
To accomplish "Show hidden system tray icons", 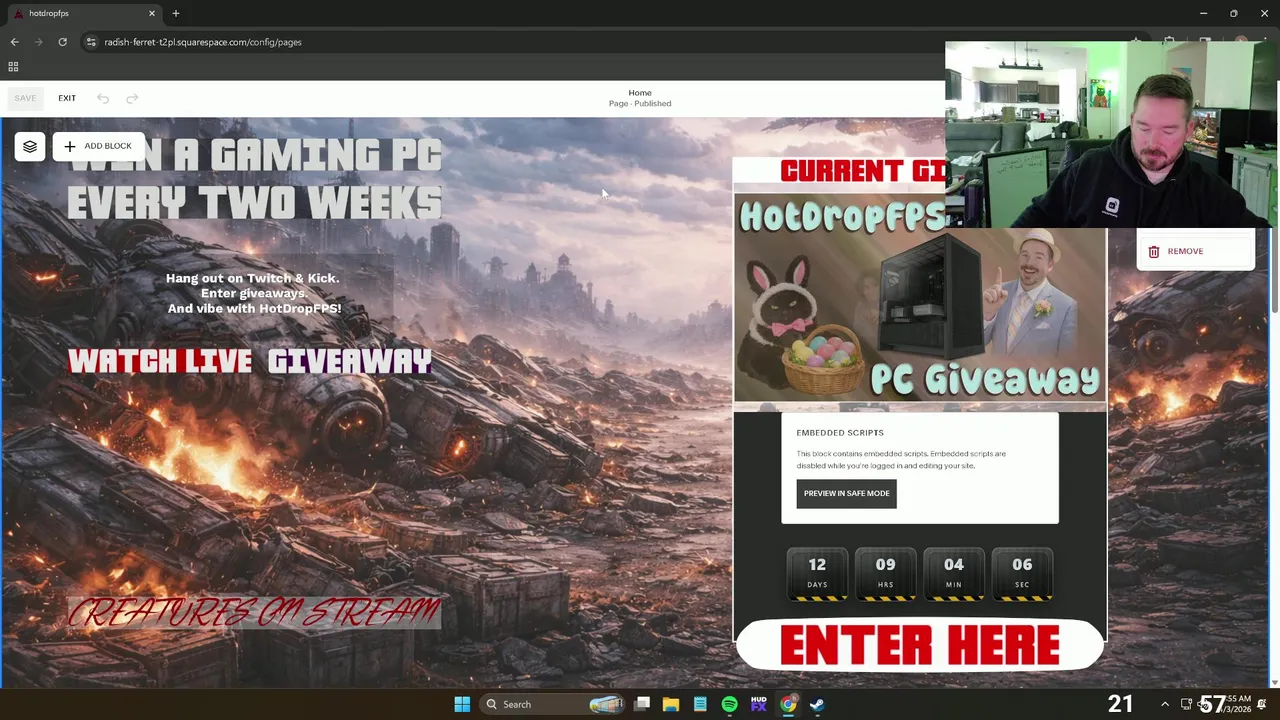I will [x=1164, y=704].
